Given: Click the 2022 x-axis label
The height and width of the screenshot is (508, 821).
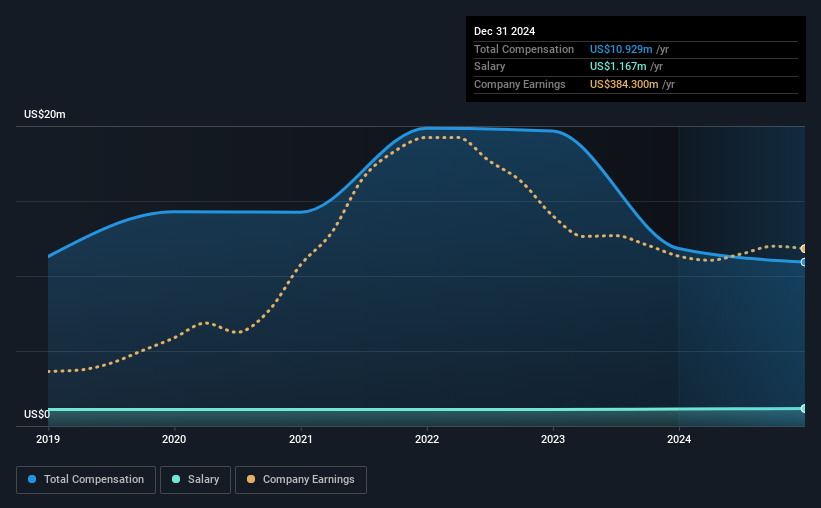Looking at the screenshot, I should click(x=427, y=439).
